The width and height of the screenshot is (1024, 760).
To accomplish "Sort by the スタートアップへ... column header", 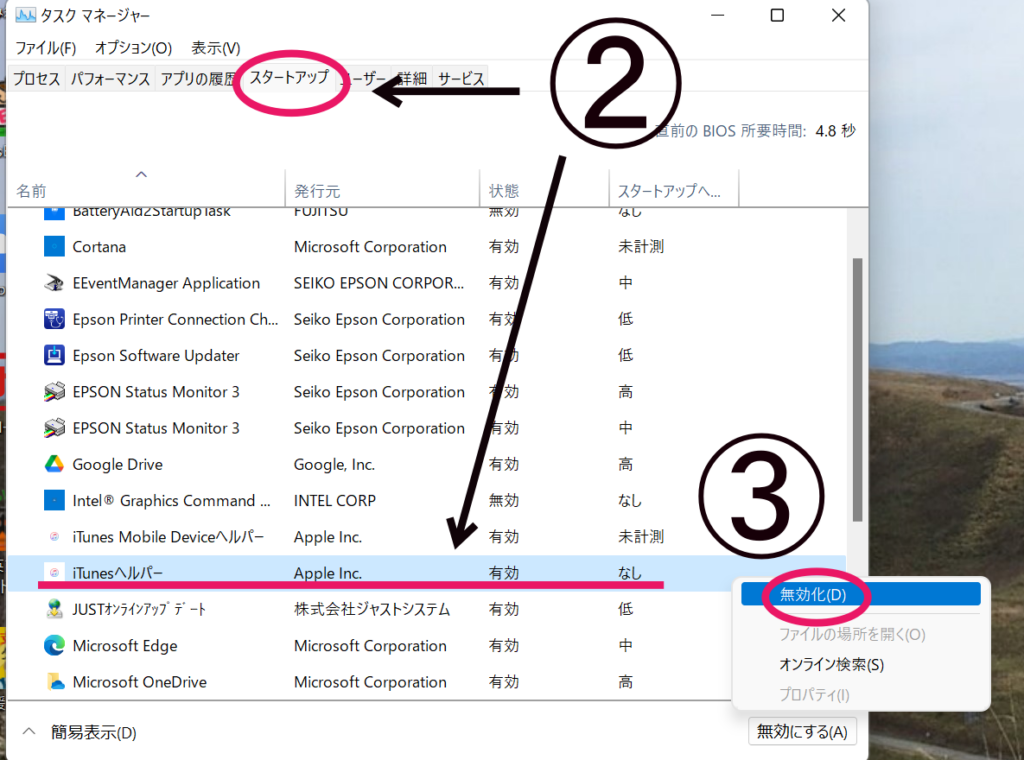I will point(673,190).
